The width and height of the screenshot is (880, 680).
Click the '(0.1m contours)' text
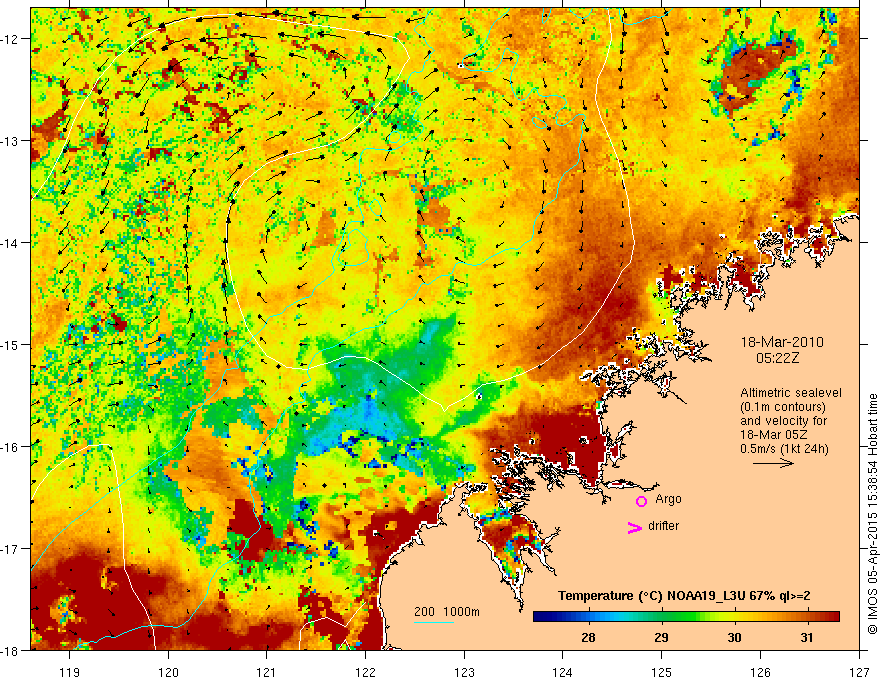(783, 407)
